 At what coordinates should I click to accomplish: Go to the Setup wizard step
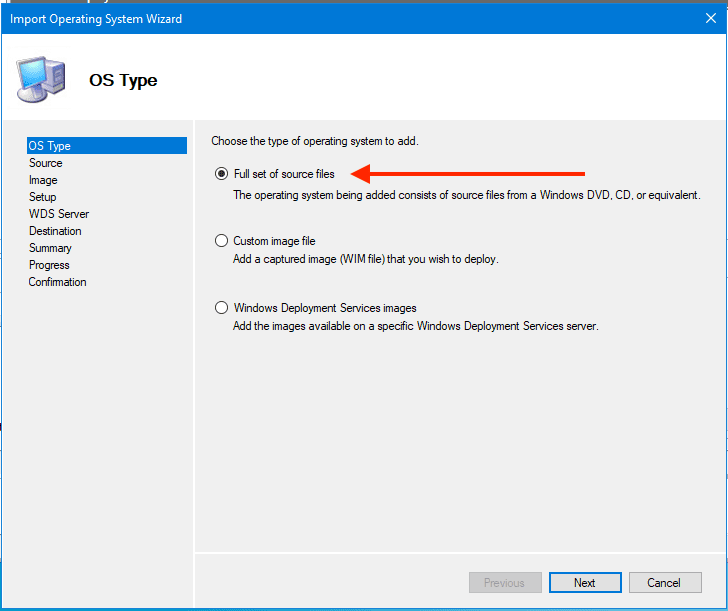pyautogui.click(x=42, y=197)
